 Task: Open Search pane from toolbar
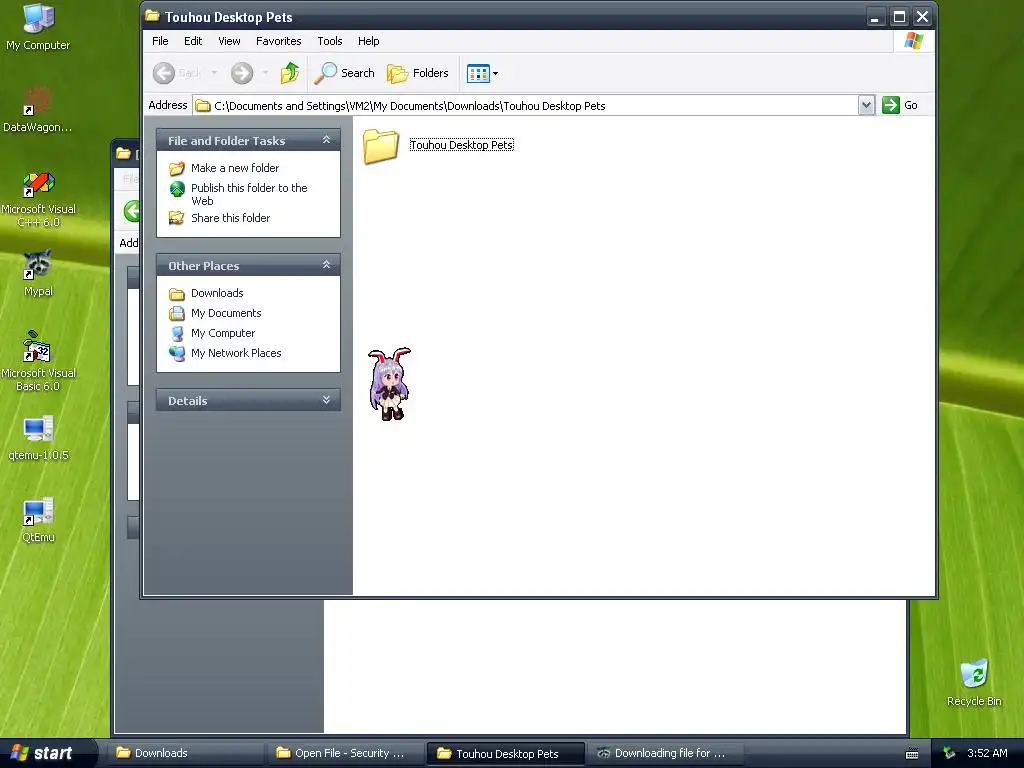(345, 73)
